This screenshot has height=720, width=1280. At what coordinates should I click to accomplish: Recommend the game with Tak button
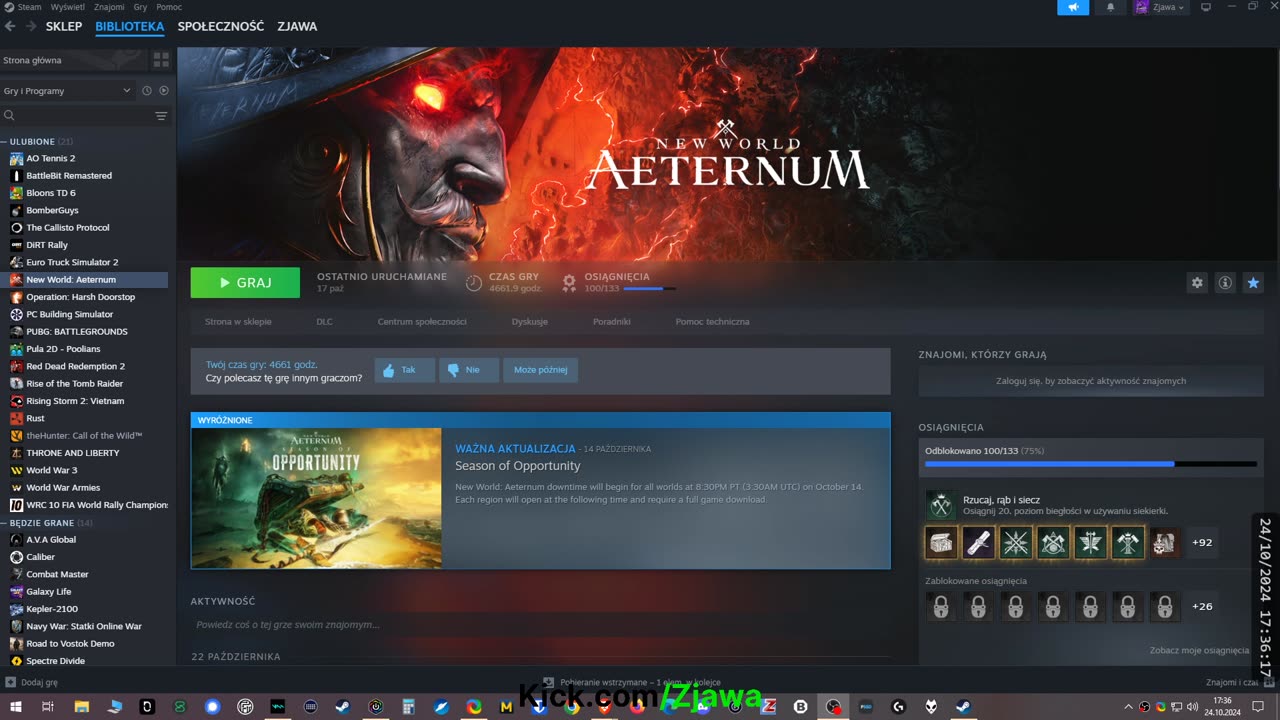pyautogui.click(x=405, y=370)
